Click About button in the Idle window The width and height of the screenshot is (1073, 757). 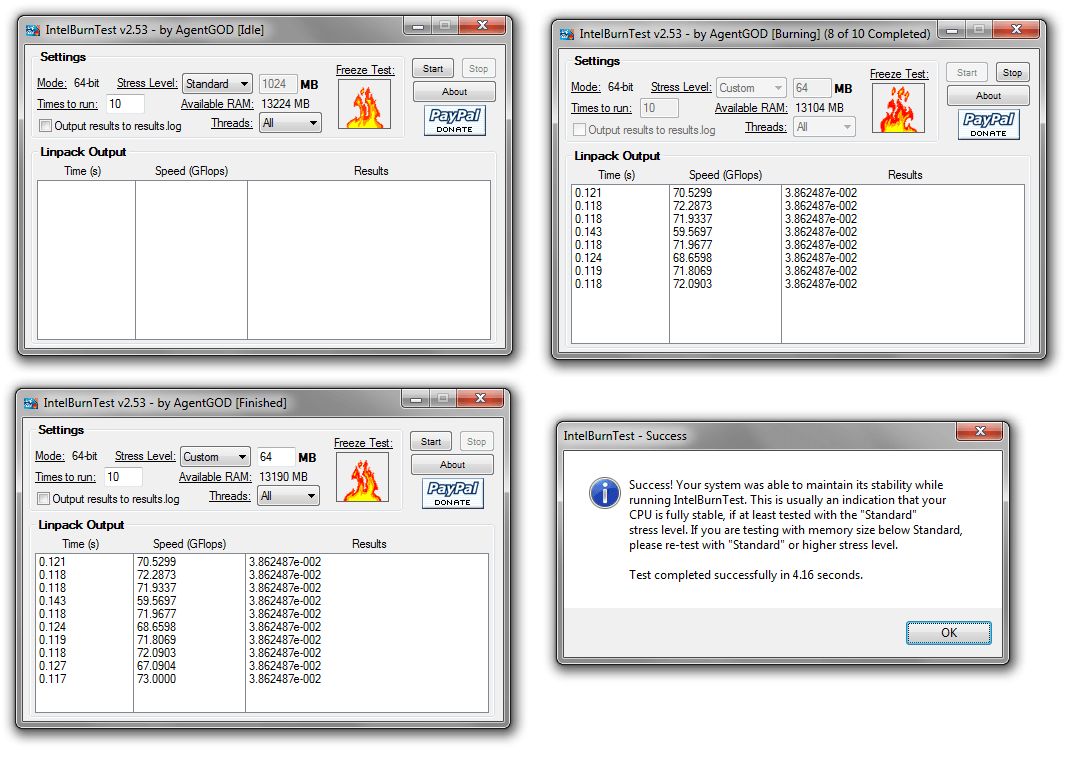tap(454, 92)
